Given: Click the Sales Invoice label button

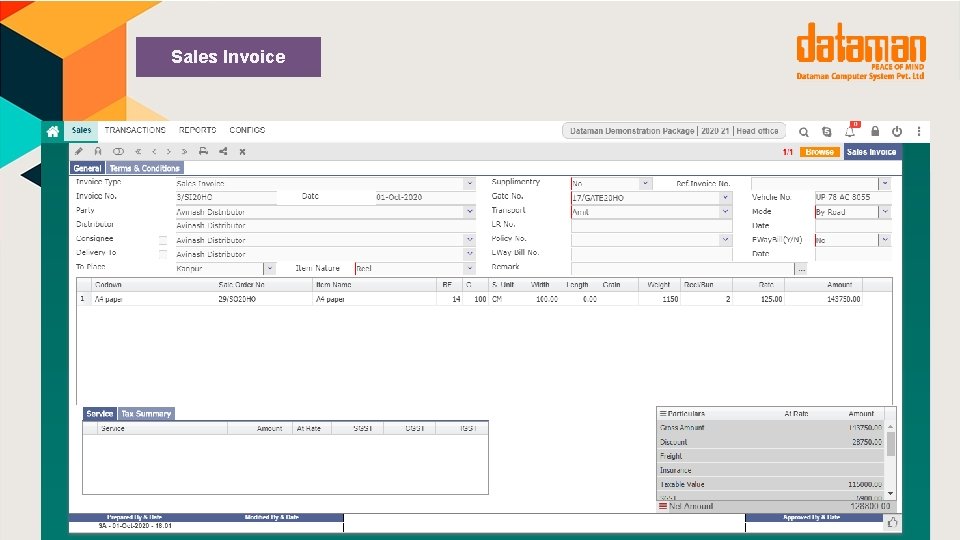Looking at the screenshot, I should pyautogui.click(x=872, y=152).
